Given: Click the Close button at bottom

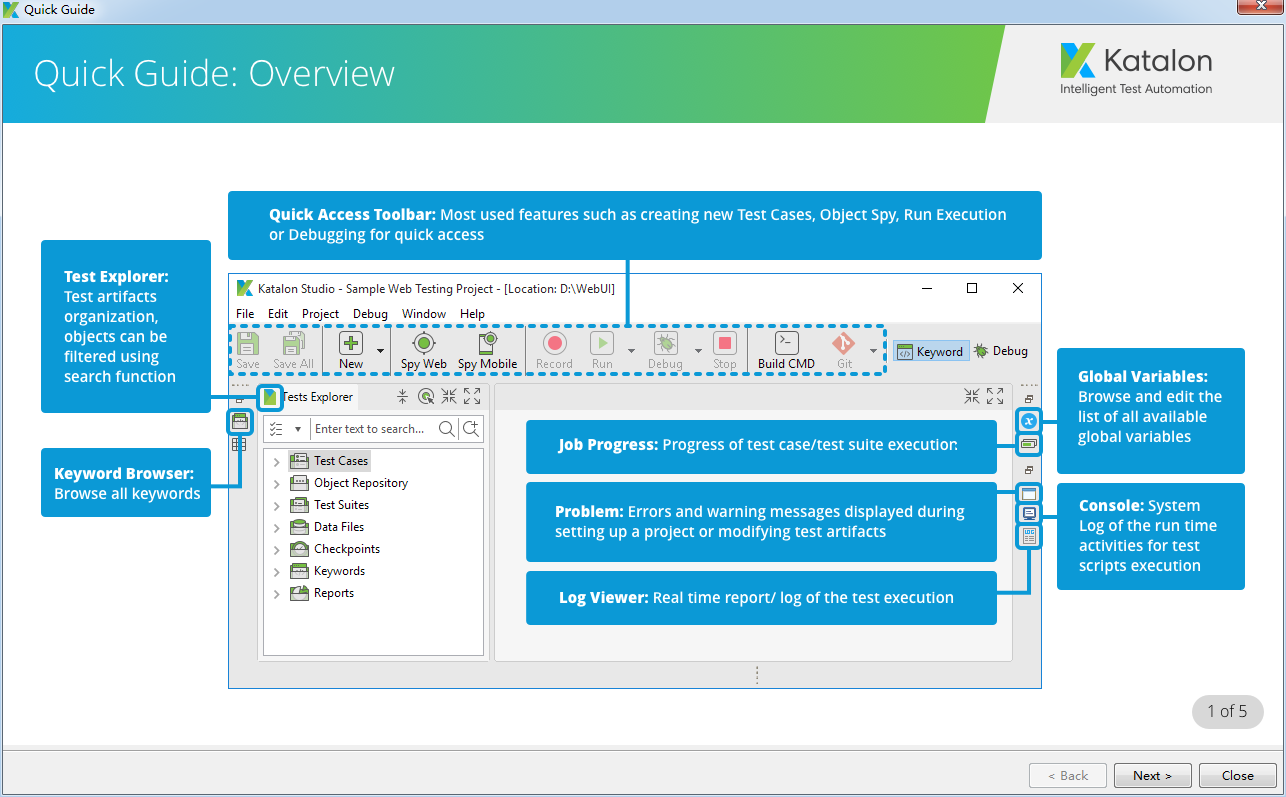Looking at the screenshot, I should point(1237,775).
